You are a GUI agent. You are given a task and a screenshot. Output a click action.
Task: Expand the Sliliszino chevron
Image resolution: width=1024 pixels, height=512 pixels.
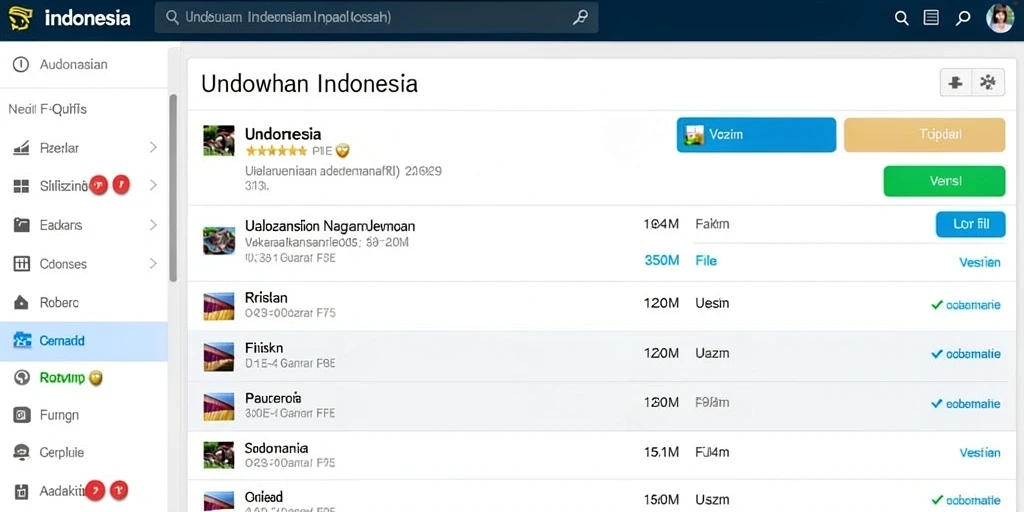(153, 185)
